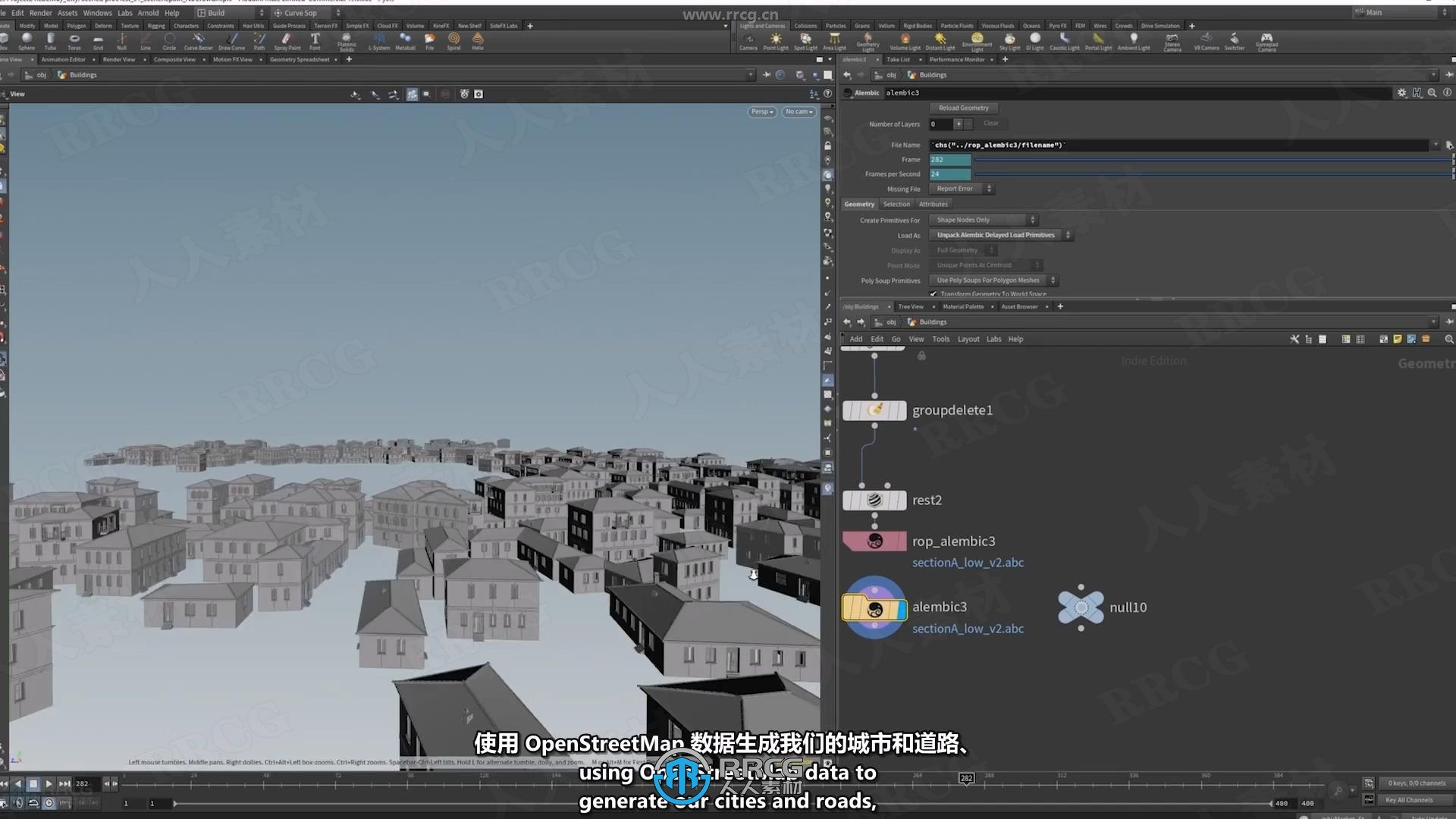Click sticky note icon in network editor toolbar
This screenshot has height=819, width=1456.
(1397, 339)
